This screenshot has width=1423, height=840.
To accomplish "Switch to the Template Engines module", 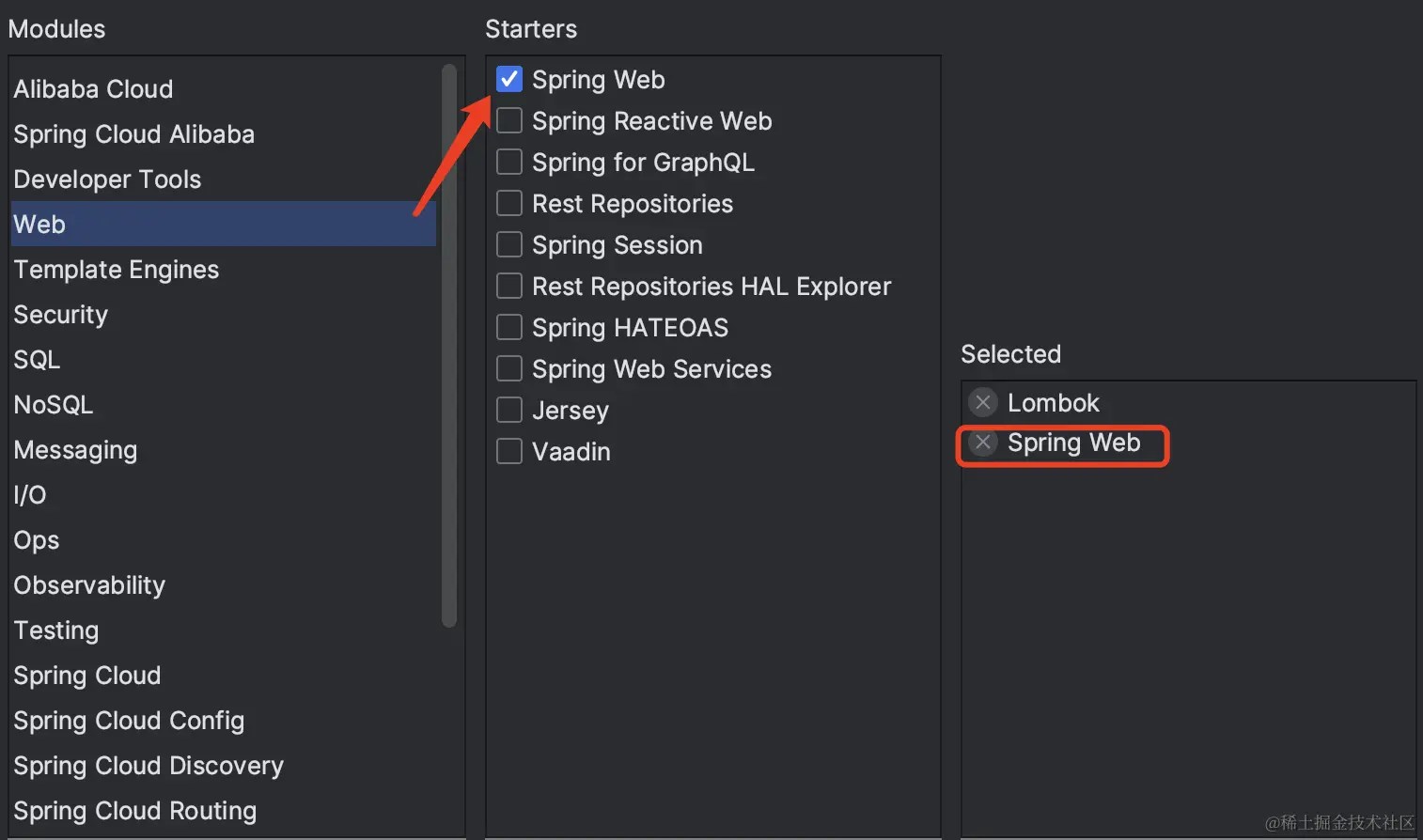I will pyautogui.click(x=116, y=270).
